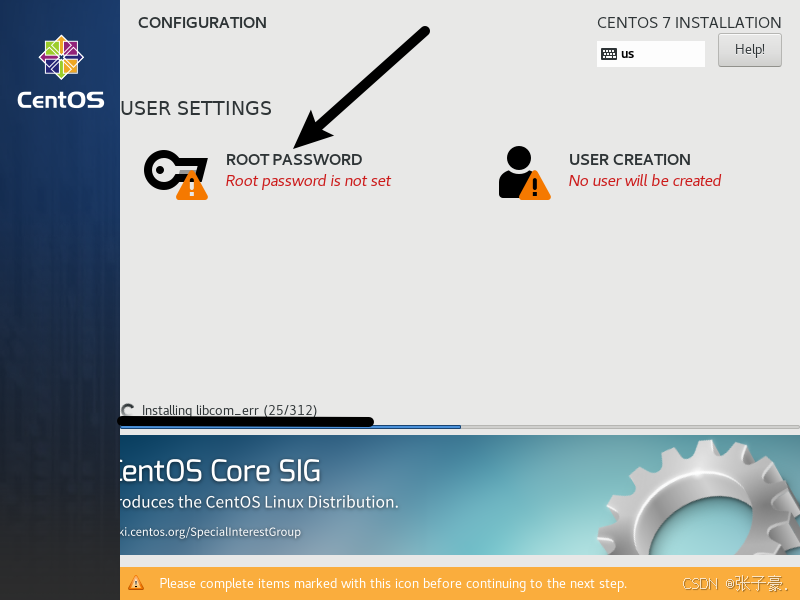
Task: Click 'Installing libcom_err (25/312)' status text
Action: [x=229, y=410]
